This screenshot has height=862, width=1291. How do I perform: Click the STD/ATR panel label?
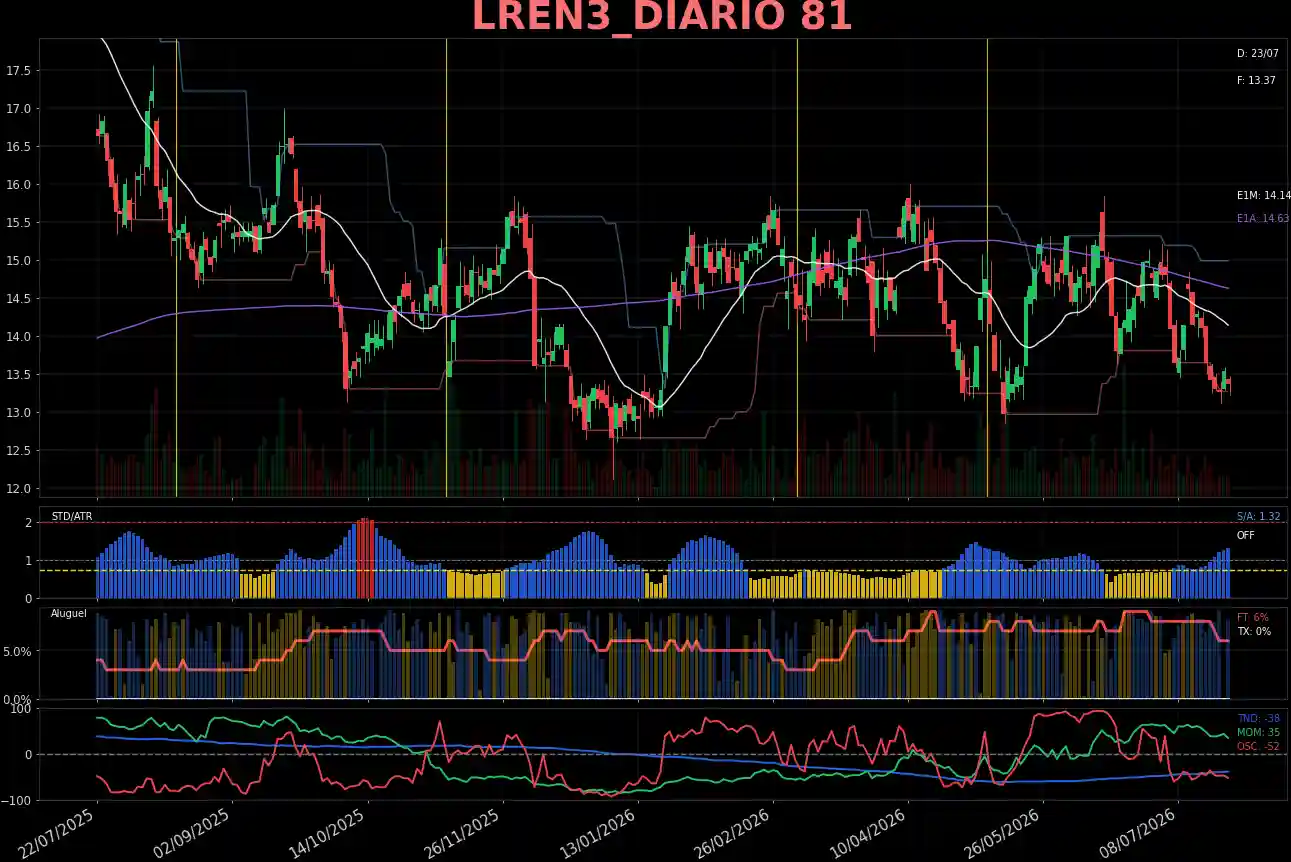(72, 516)
